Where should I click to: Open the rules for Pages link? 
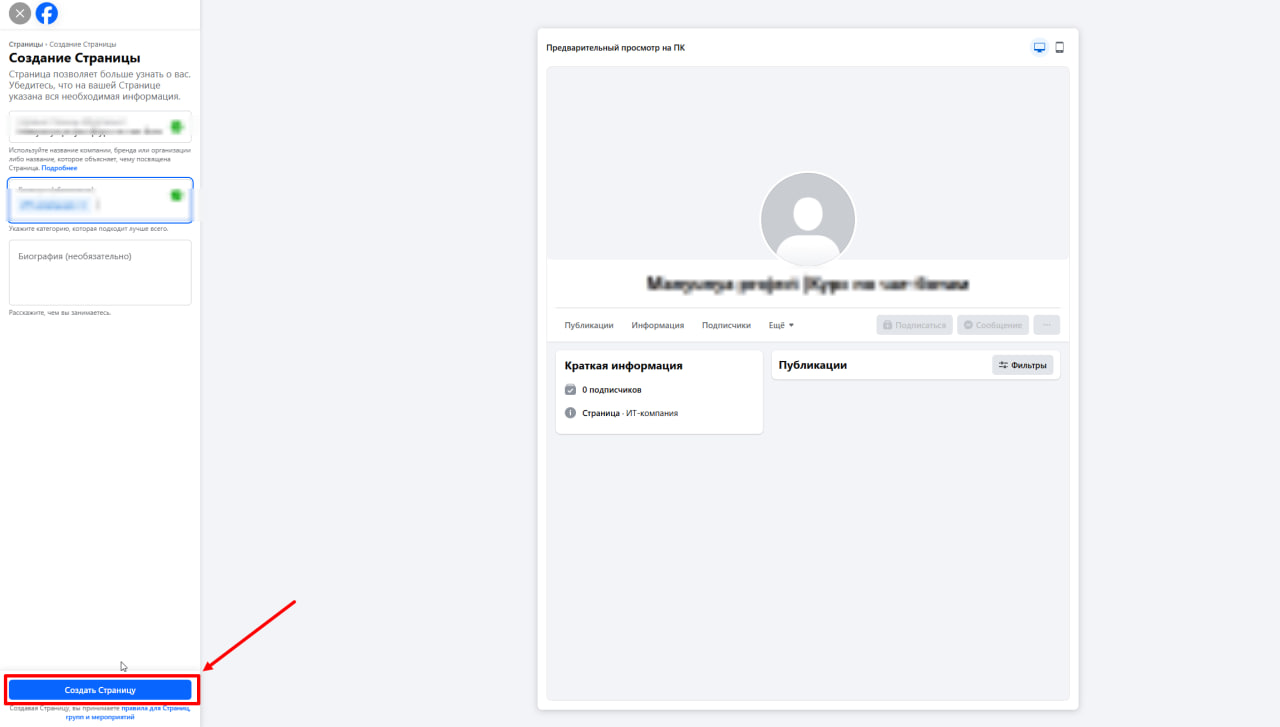point(154,708)
